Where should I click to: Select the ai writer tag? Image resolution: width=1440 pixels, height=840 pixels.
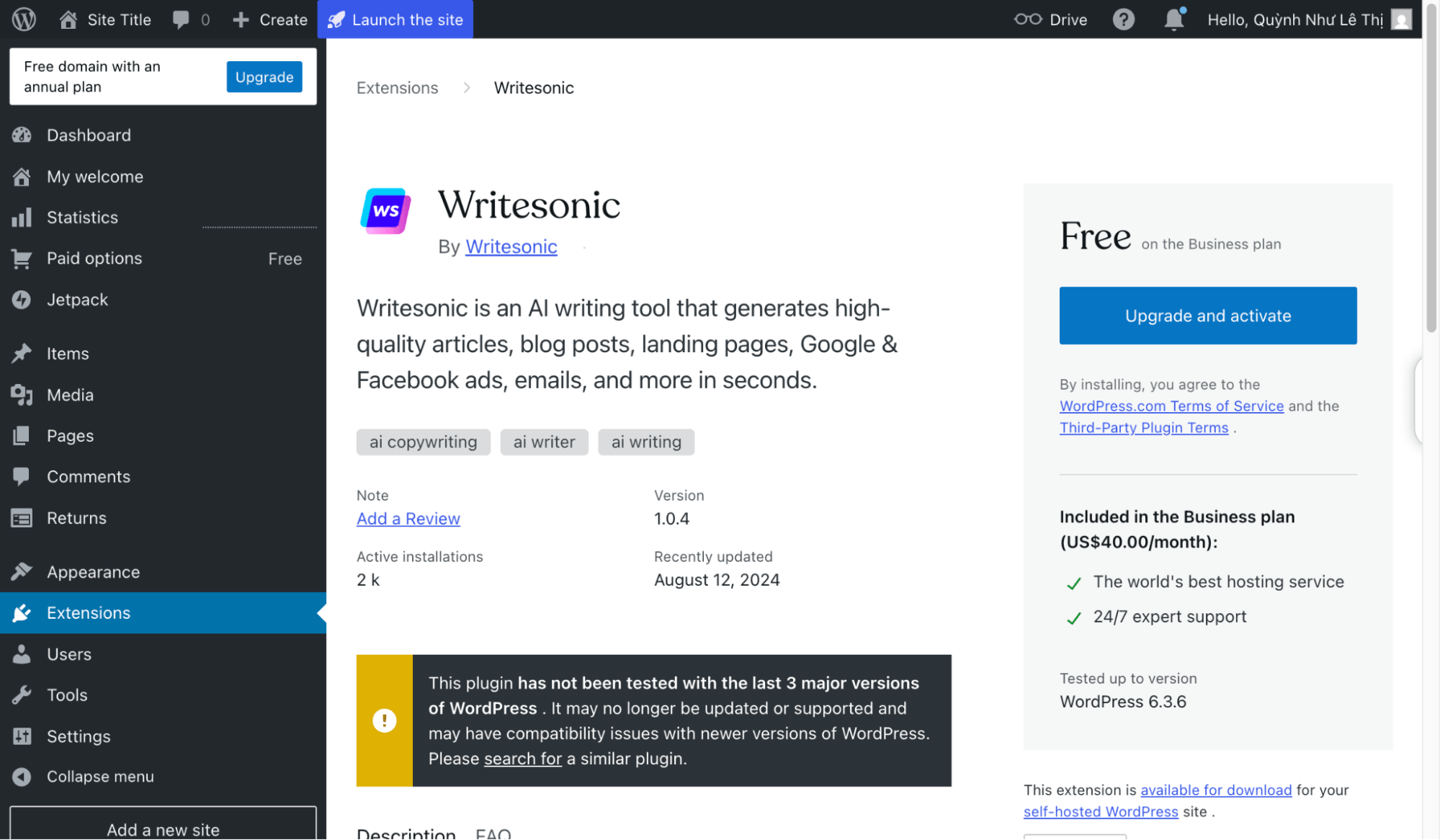545,442
